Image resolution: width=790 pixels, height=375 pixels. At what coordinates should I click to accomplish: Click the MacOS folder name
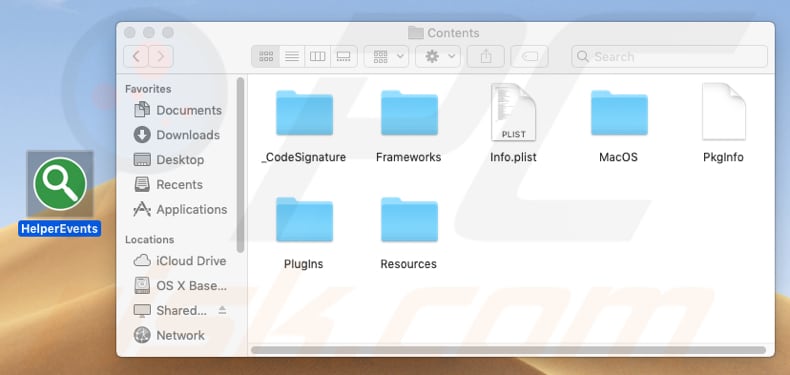click(x=619, y=157)
